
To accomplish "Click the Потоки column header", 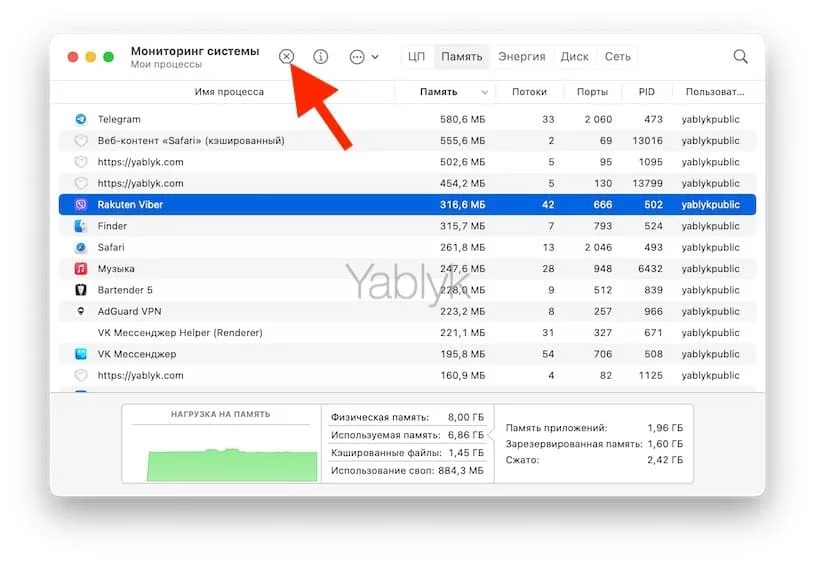I will [529, 92].
